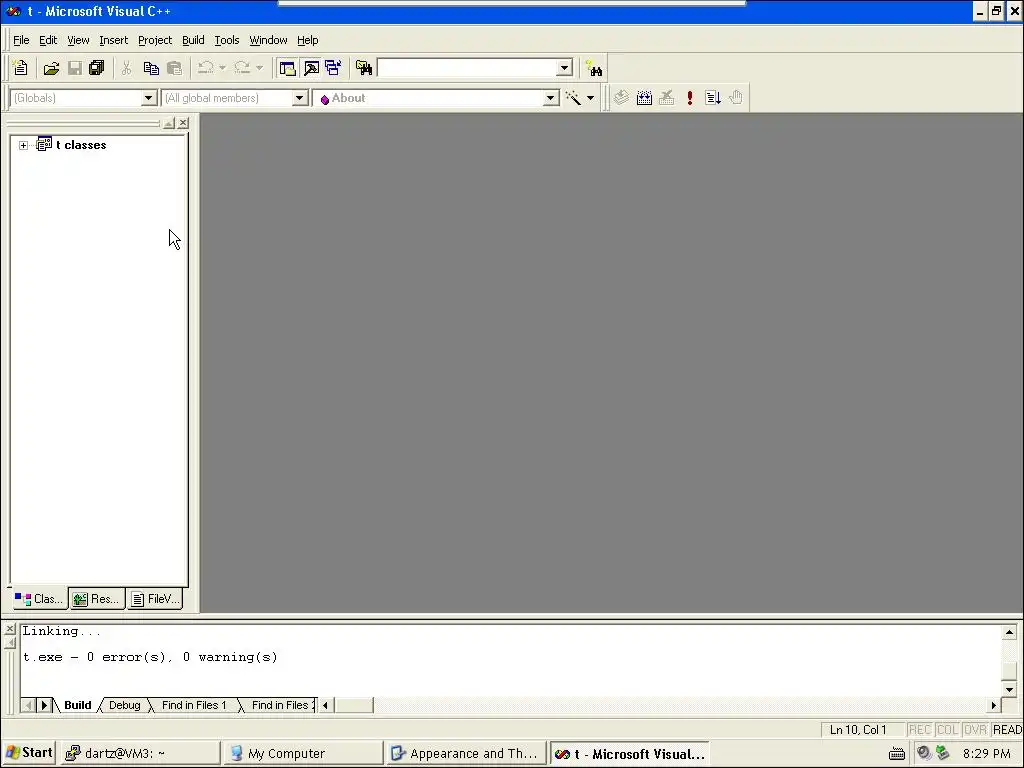Close the output pane with X button

point(10,630)
